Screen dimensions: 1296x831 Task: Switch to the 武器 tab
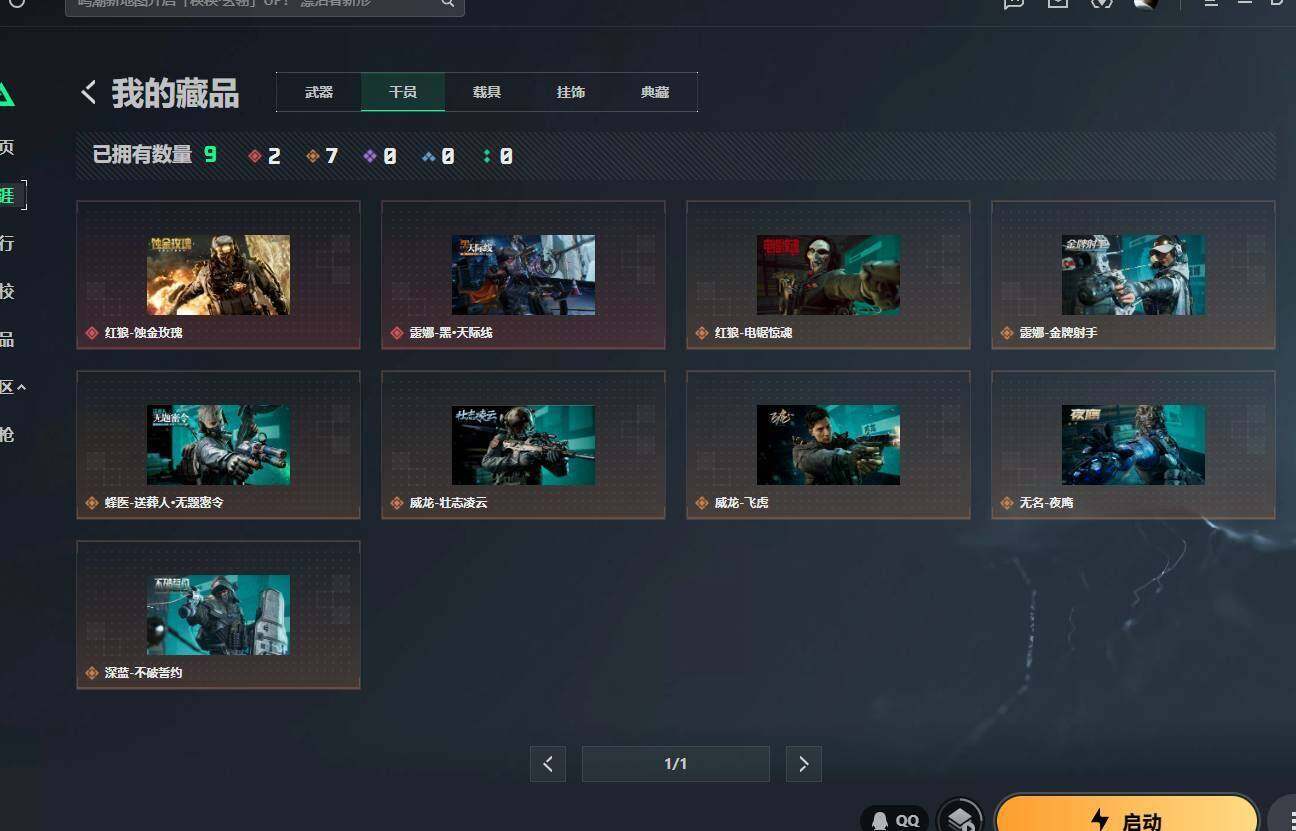pyautogui.click(x=319, y=92)
